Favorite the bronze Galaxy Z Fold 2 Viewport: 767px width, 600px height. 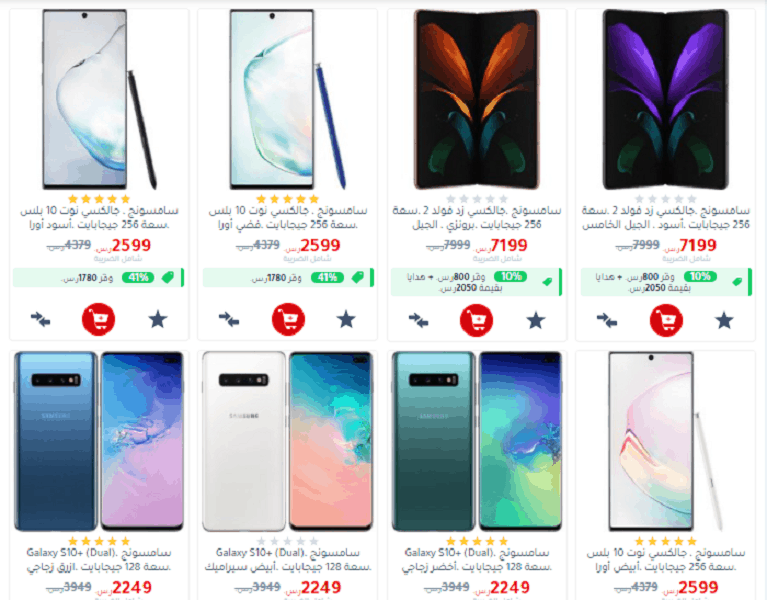[x=536, y=321]
